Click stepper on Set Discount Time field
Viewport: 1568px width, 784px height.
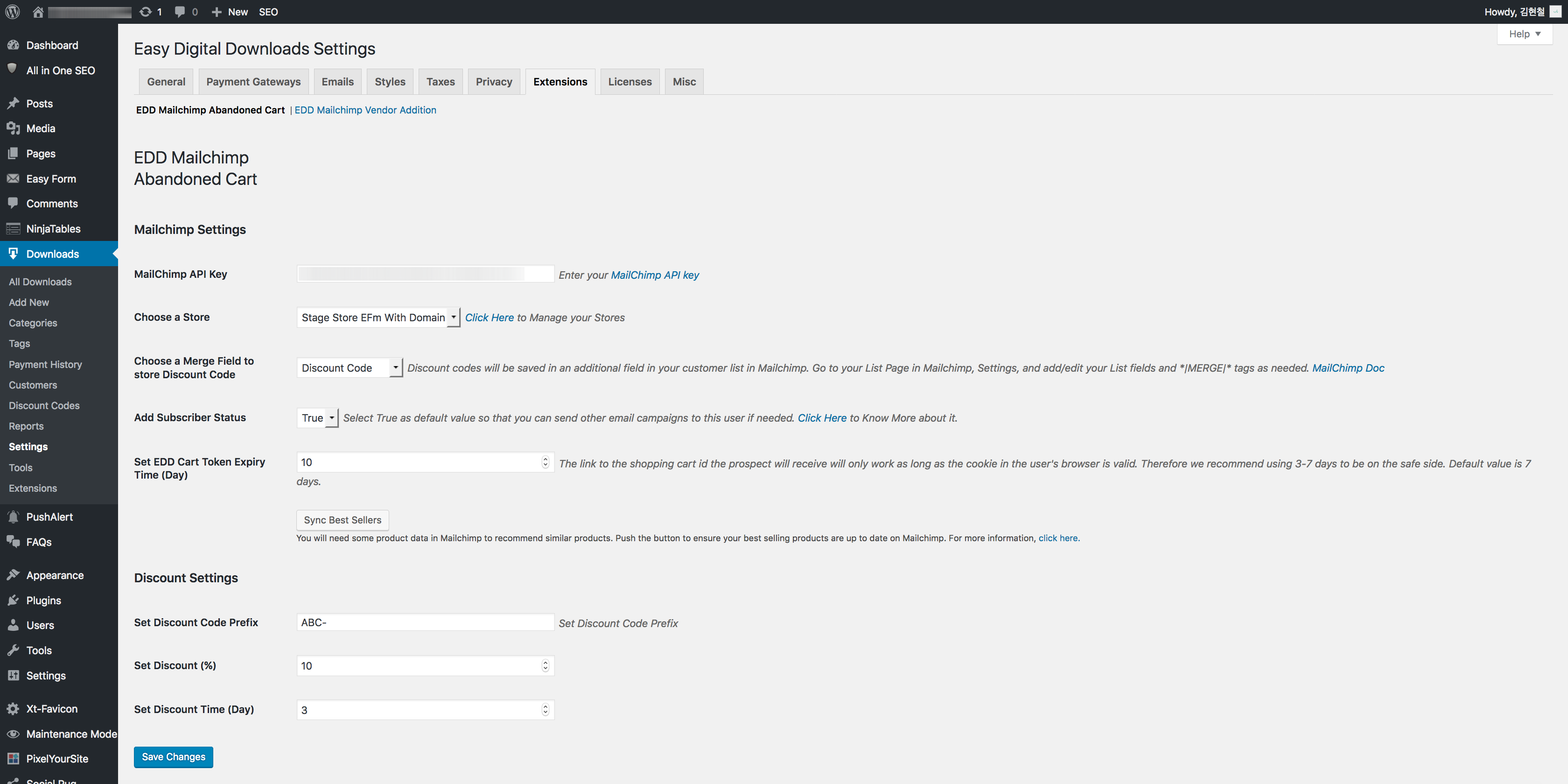click(x=546, y=710)
